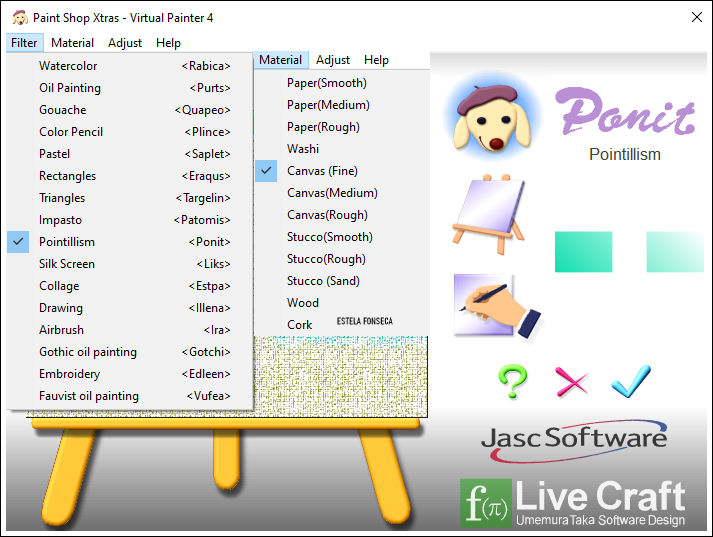Choose Stucco(Smooth) material
This screenshot has width=713, height=537.
pyautogui.click(x=342, y=237)
